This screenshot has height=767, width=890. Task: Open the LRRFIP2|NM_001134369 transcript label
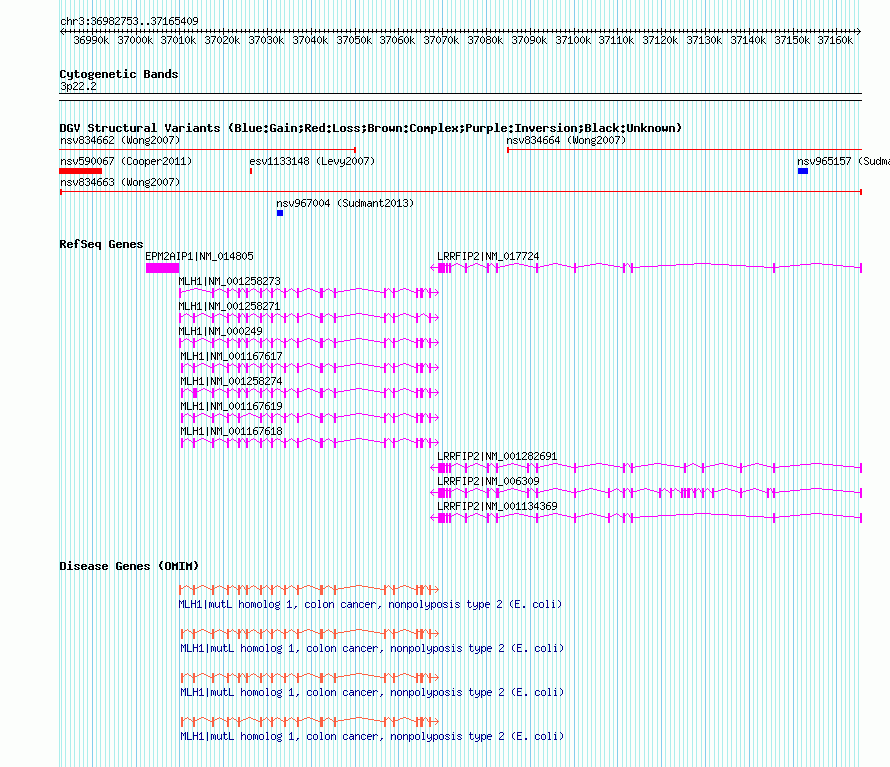click(x=497, y=506)
